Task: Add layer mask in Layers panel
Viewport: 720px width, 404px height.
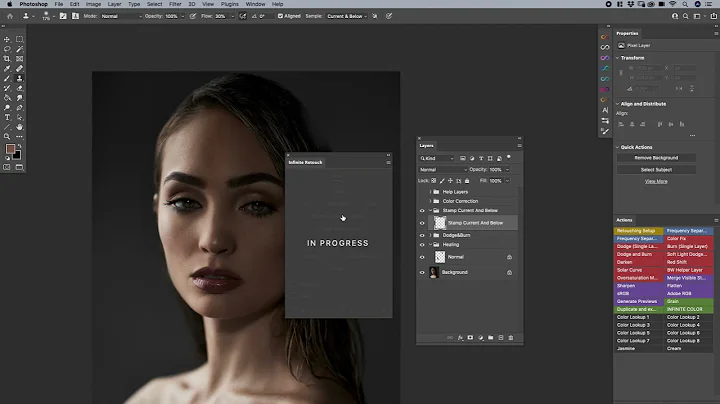Action: (470, 338)
